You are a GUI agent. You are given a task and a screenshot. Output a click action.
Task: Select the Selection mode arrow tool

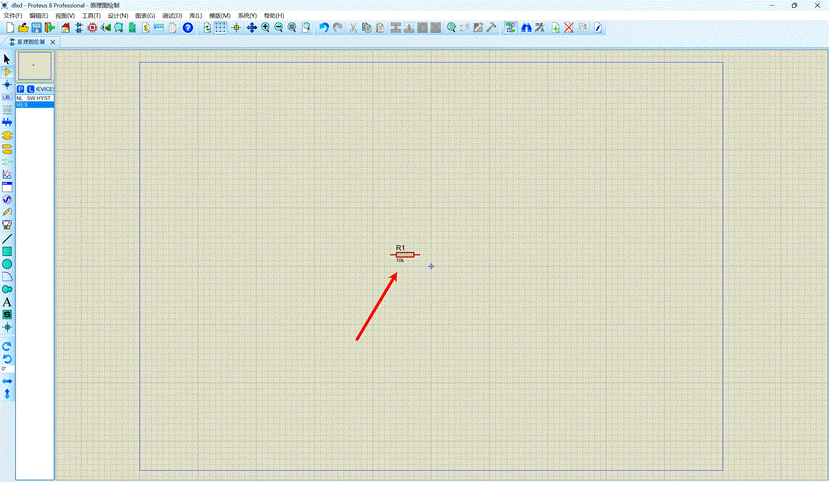pos(7,59)
